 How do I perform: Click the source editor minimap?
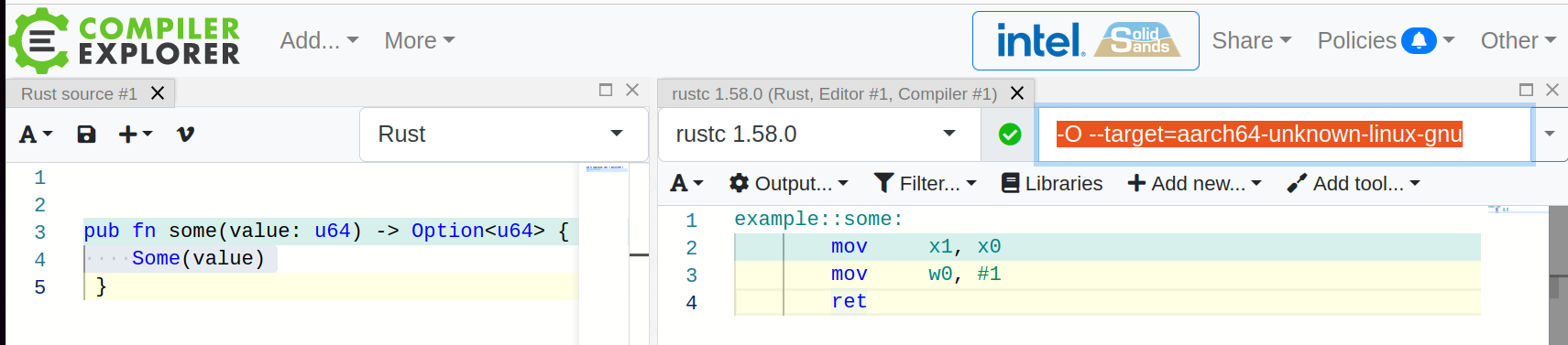604,253
